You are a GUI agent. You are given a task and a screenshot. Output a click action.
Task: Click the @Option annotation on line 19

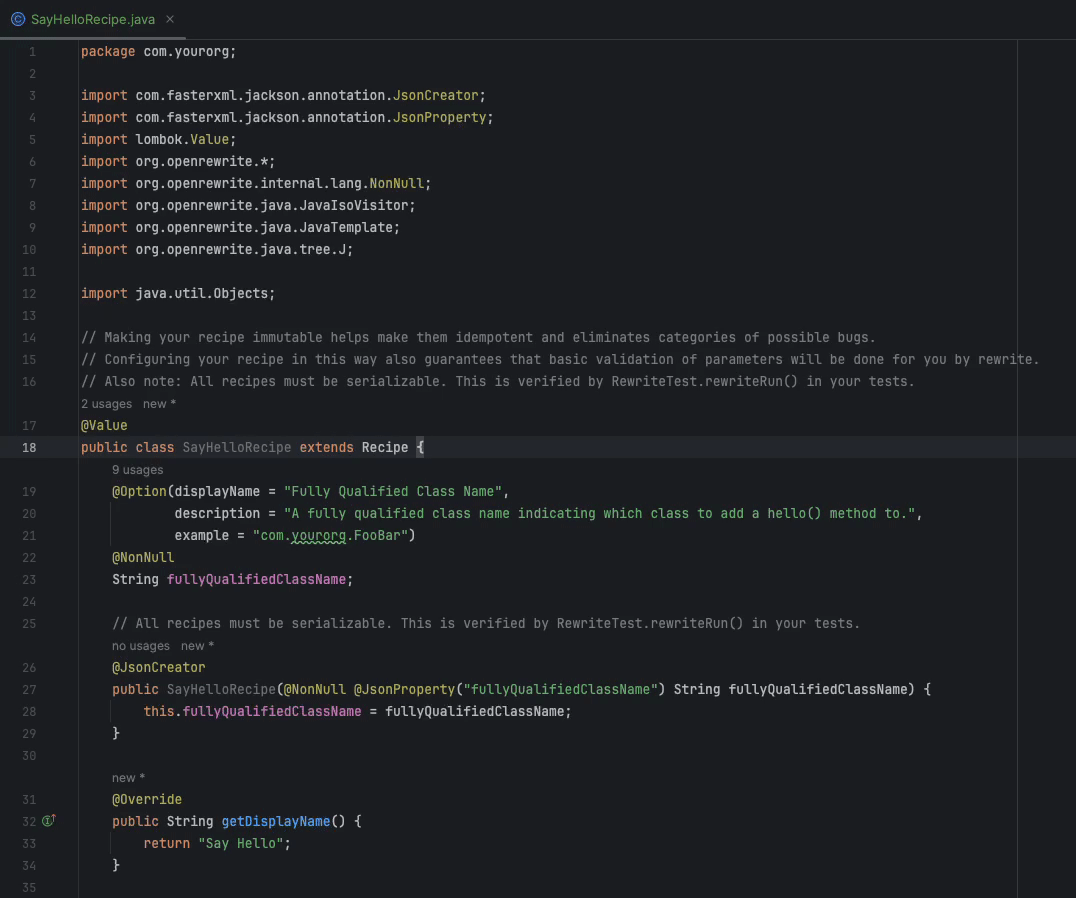pos(139,491)
